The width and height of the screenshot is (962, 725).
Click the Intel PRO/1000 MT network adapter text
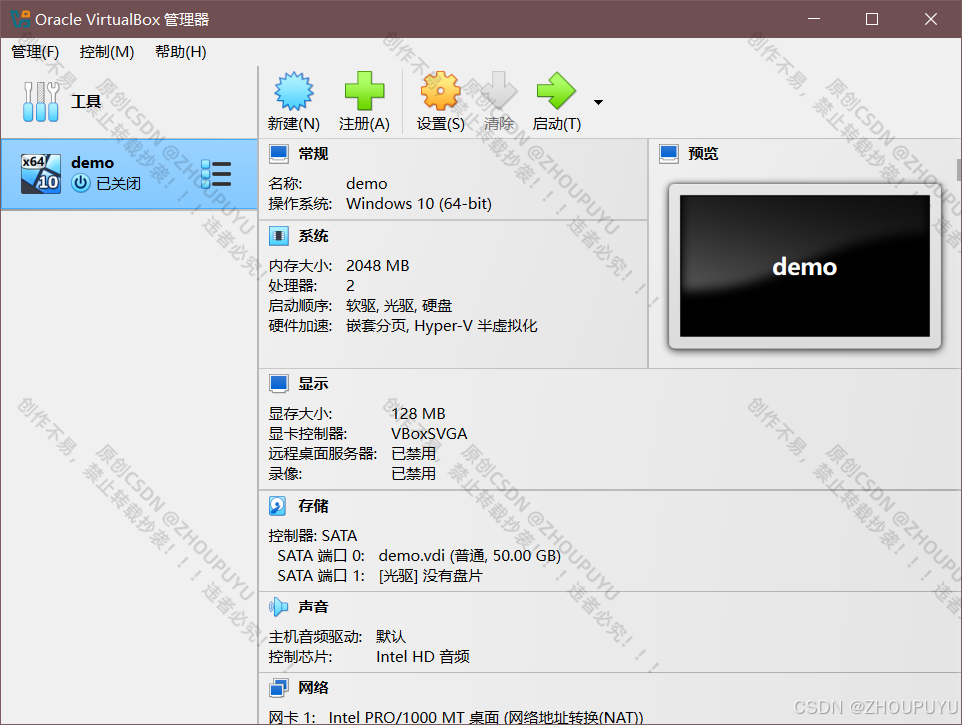tap(486, 717)
